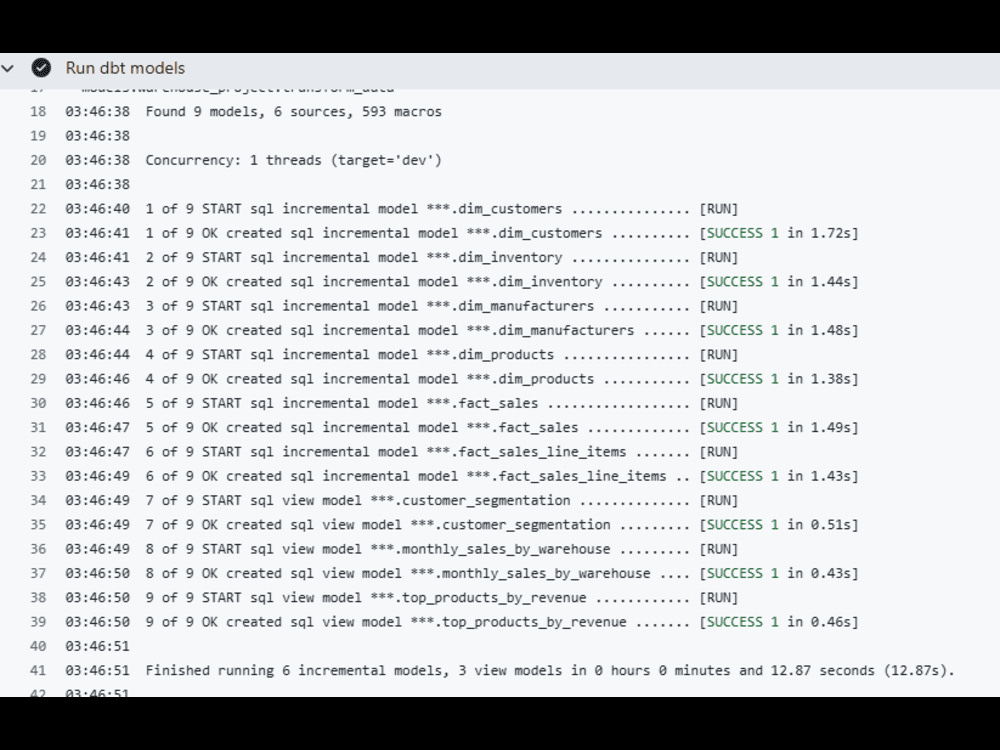
Task: Select the '8 of 9 START' monthly_sales_by_warehouse line
Action: (x=441, y=549)
